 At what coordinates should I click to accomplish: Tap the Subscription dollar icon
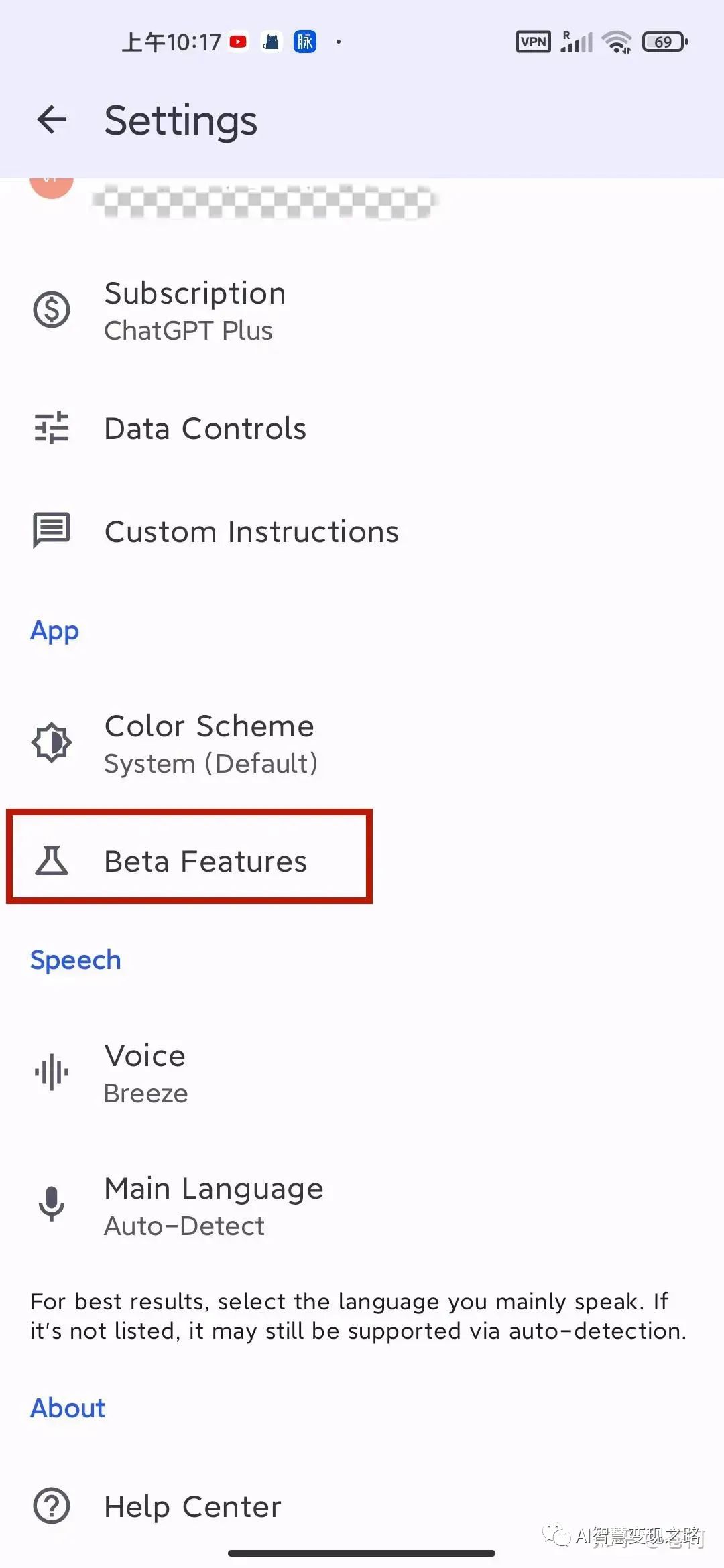pos(52,310)
